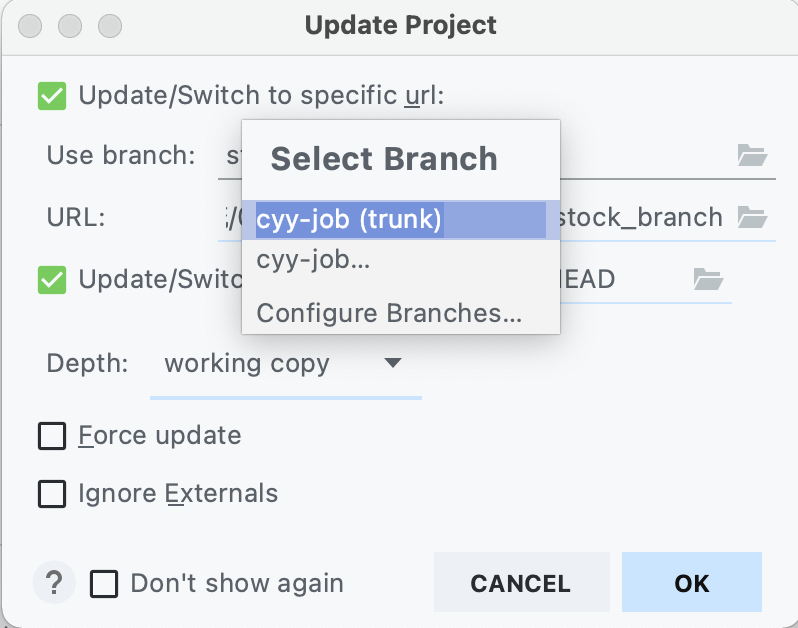The image size is (798, 628).
Task: Toggle the second Update/Switch revision checkbox
Action: [x=52, y=280]
